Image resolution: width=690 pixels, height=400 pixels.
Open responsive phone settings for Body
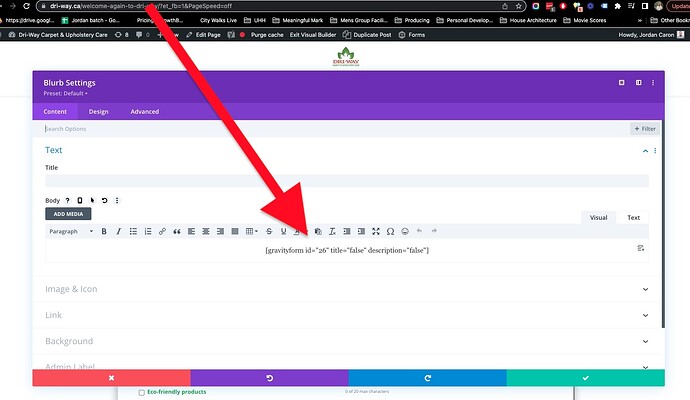[80, 201]
